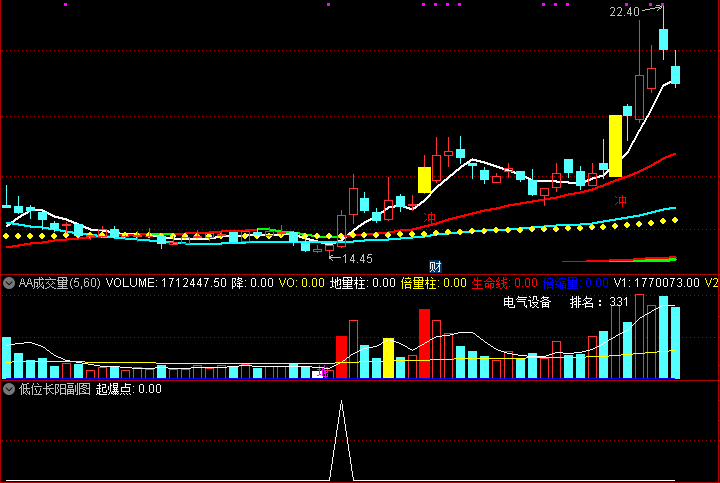
Task: Select the VOLUME: 1712447.50 readout
Action: click(166, 283)
